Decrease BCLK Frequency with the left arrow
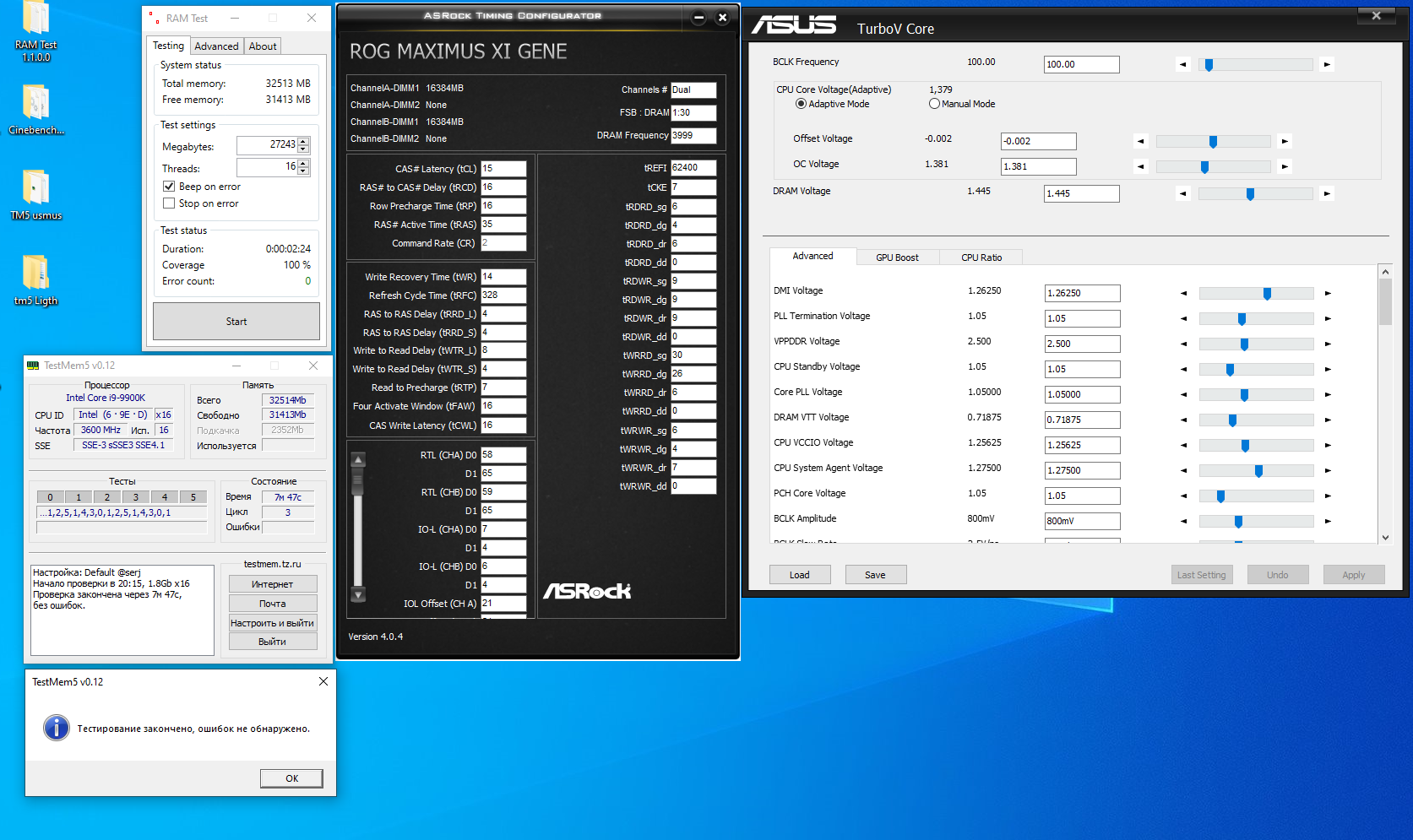The width and height of the screenshot is (1413, 840). click(x=1183, y=64)
